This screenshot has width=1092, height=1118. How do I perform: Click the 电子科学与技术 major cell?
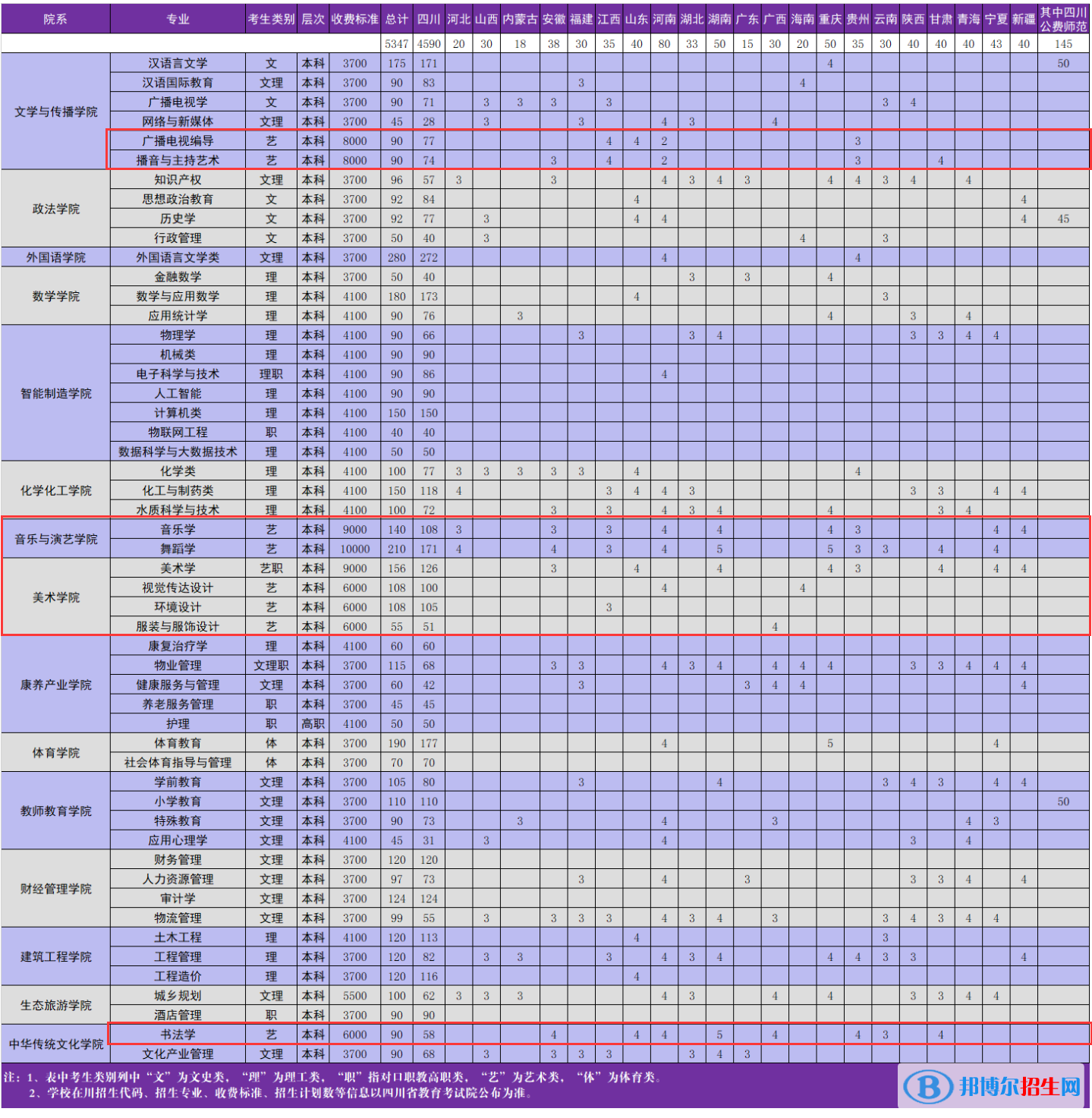(x=178, y=374)
